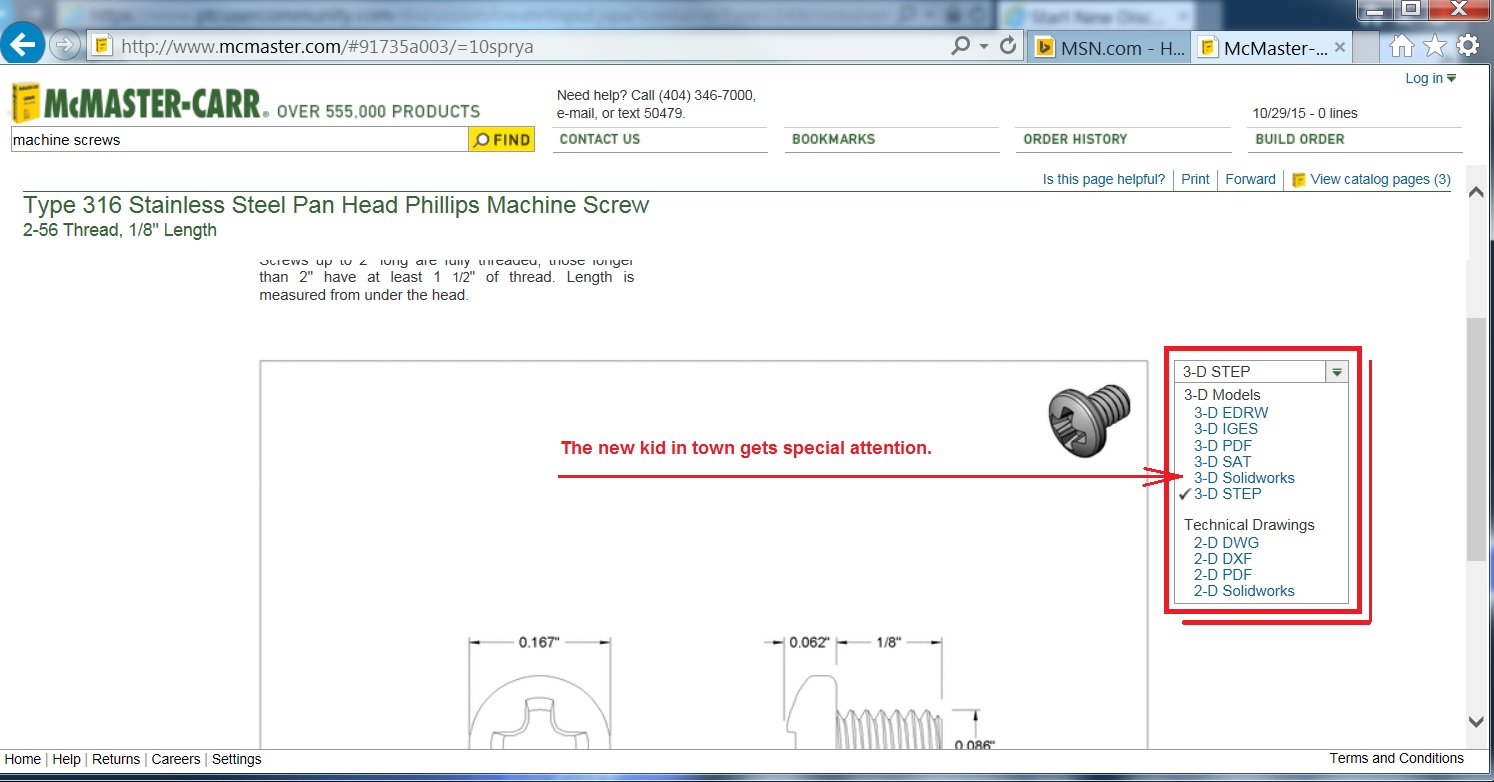Click the 2-56 Thread, 1/8" Length subtitle
The height and width of the screenshot is (782, 1494).
[120, 230]
